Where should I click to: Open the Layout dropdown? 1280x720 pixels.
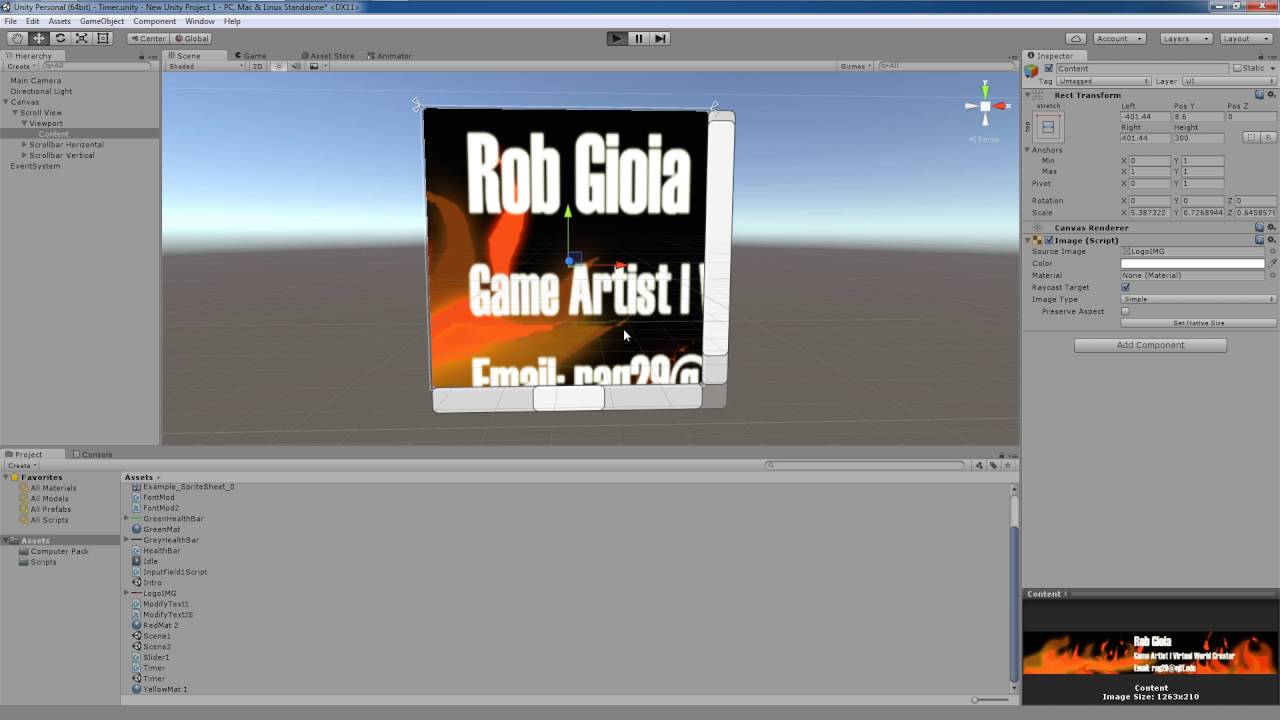pos(1246,38)
